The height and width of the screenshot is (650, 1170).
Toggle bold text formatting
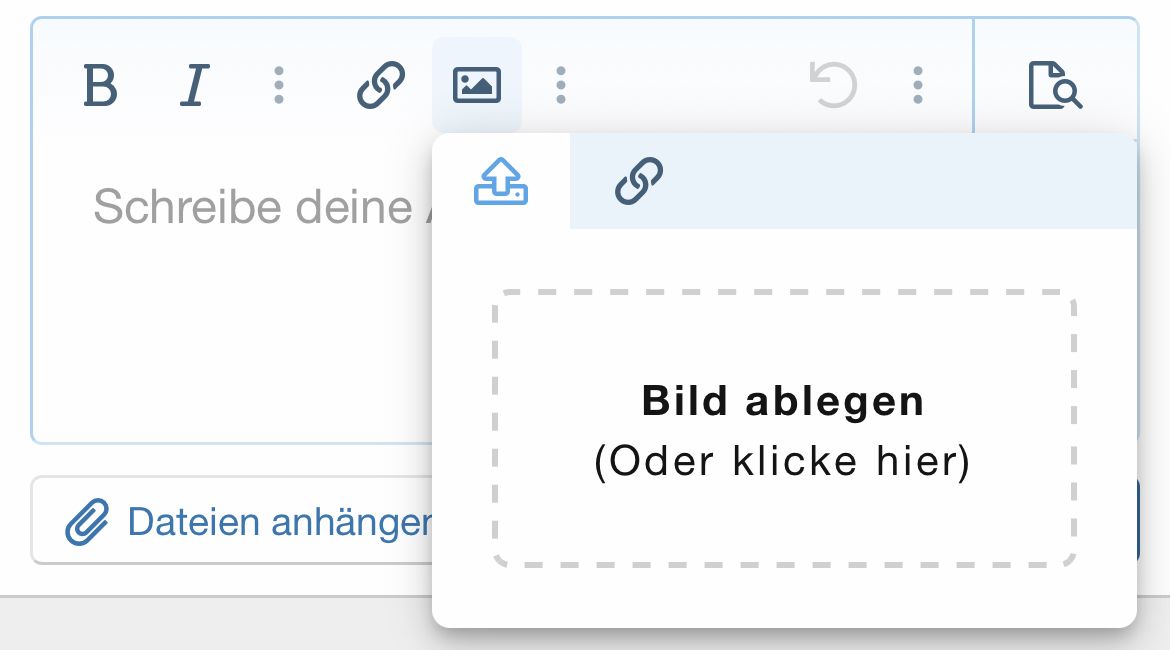(x=100, y=85)
